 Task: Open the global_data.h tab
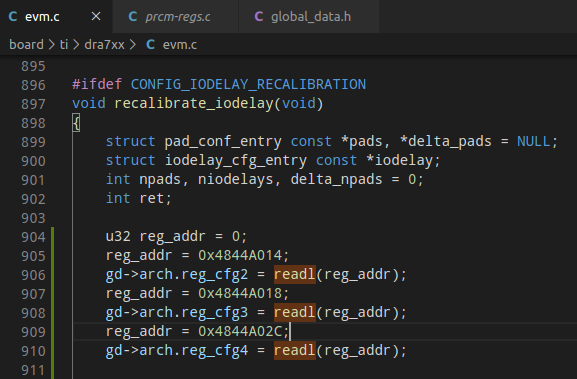[x=309, y=17]
